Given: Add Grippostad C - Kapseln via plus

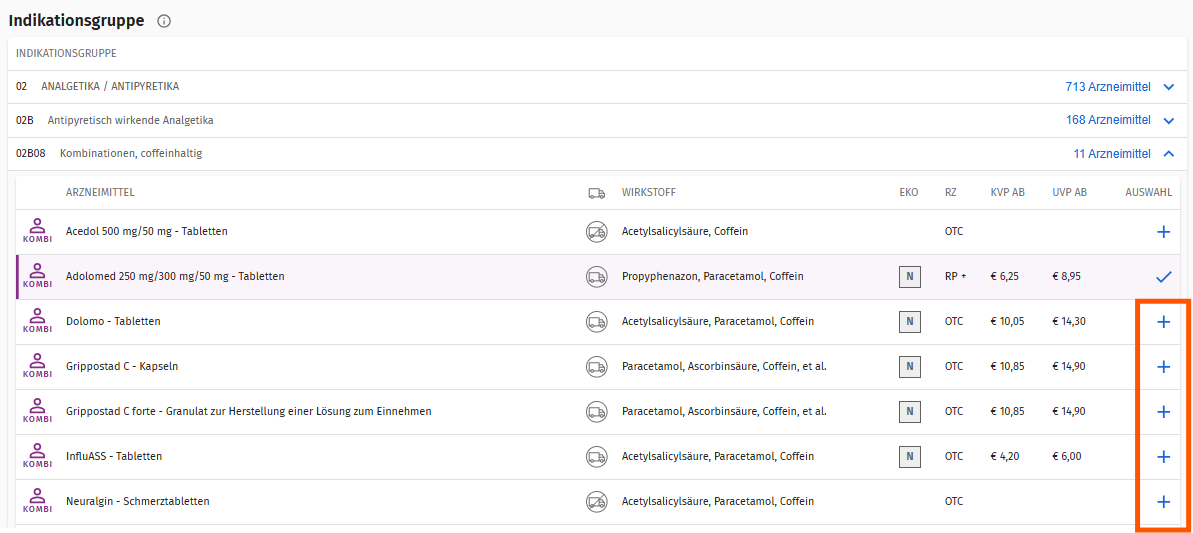Looking at the screenshot, I should (1163, 366).
